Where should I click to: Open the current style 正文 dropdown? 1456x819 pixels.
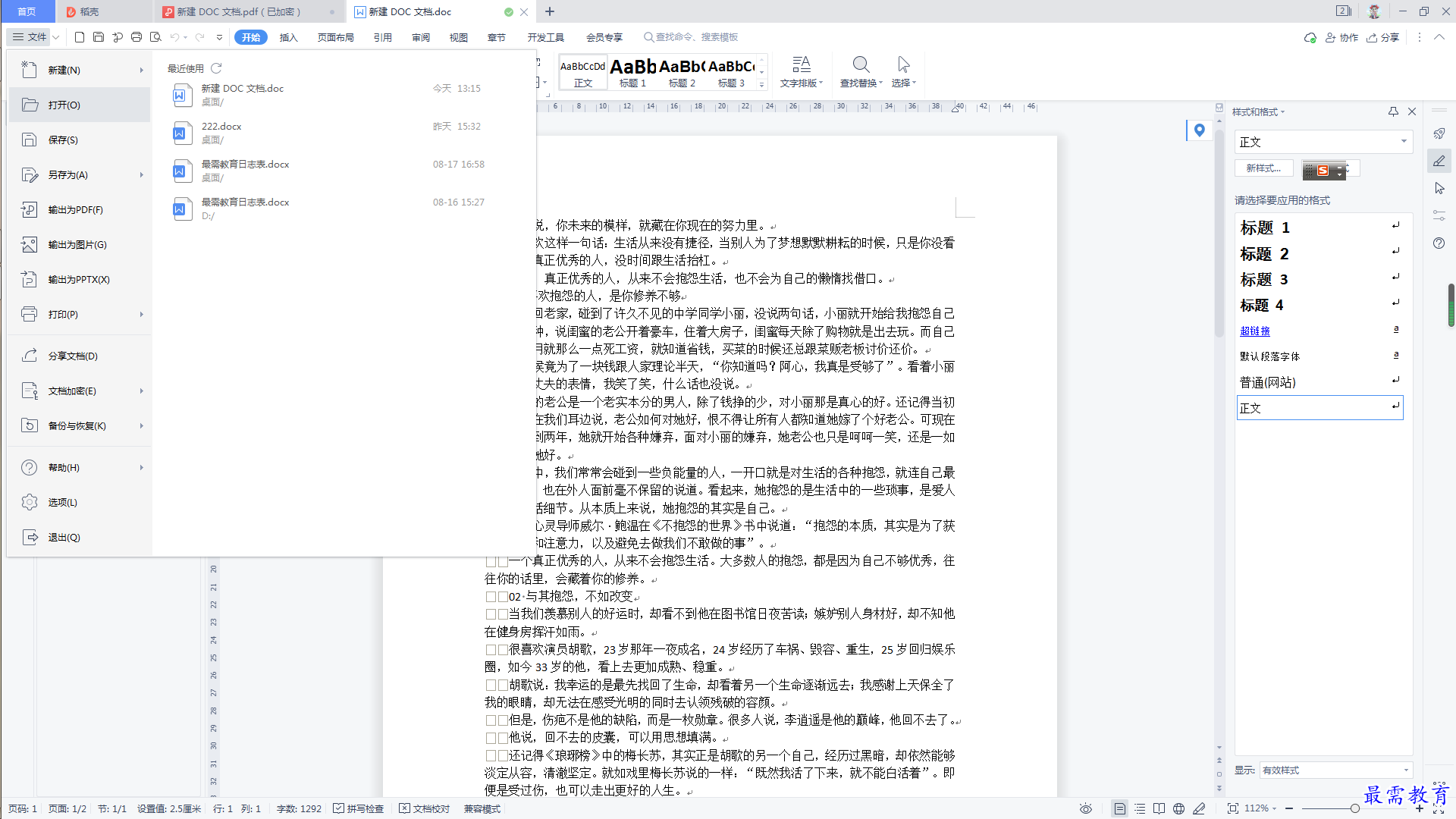[1404, 141]
